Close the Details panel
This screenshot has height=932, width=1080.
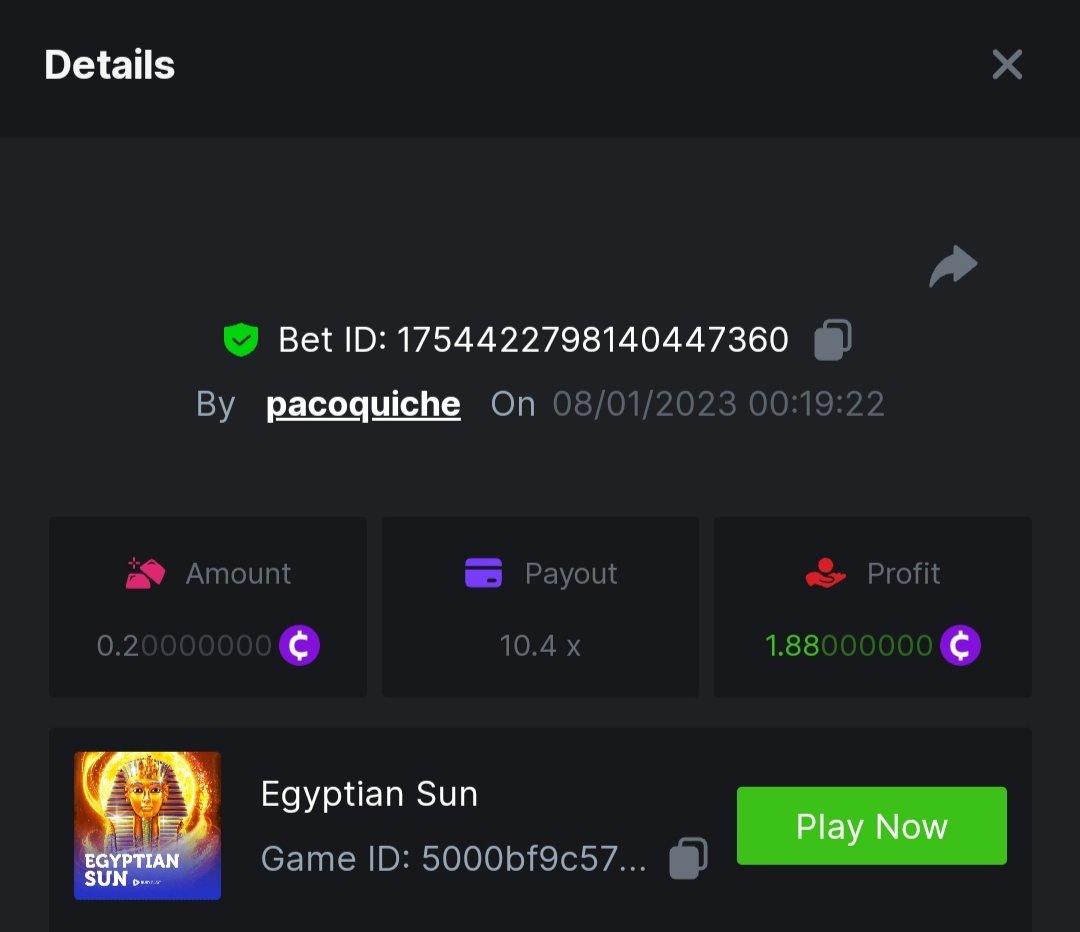pos(1006,65)
